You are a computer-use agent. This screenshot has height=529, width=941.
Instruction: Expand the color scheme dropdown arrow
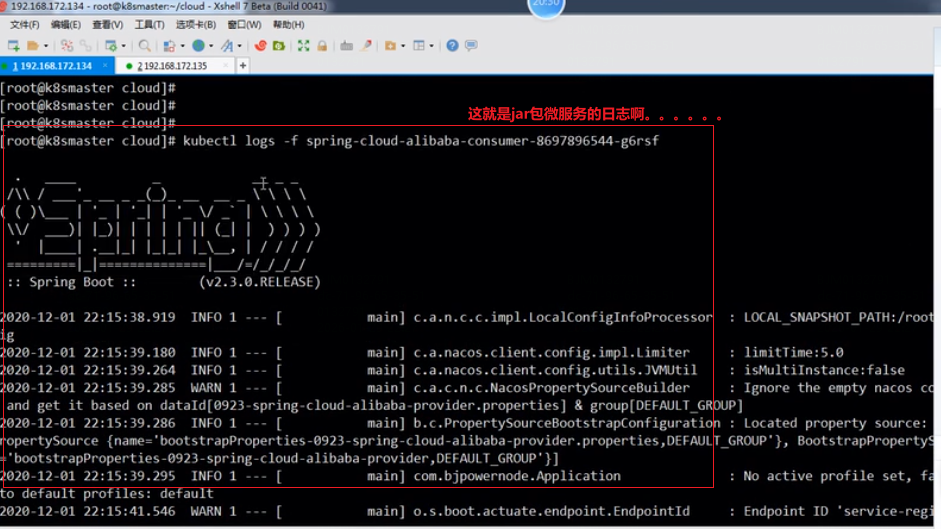(182, 46)
